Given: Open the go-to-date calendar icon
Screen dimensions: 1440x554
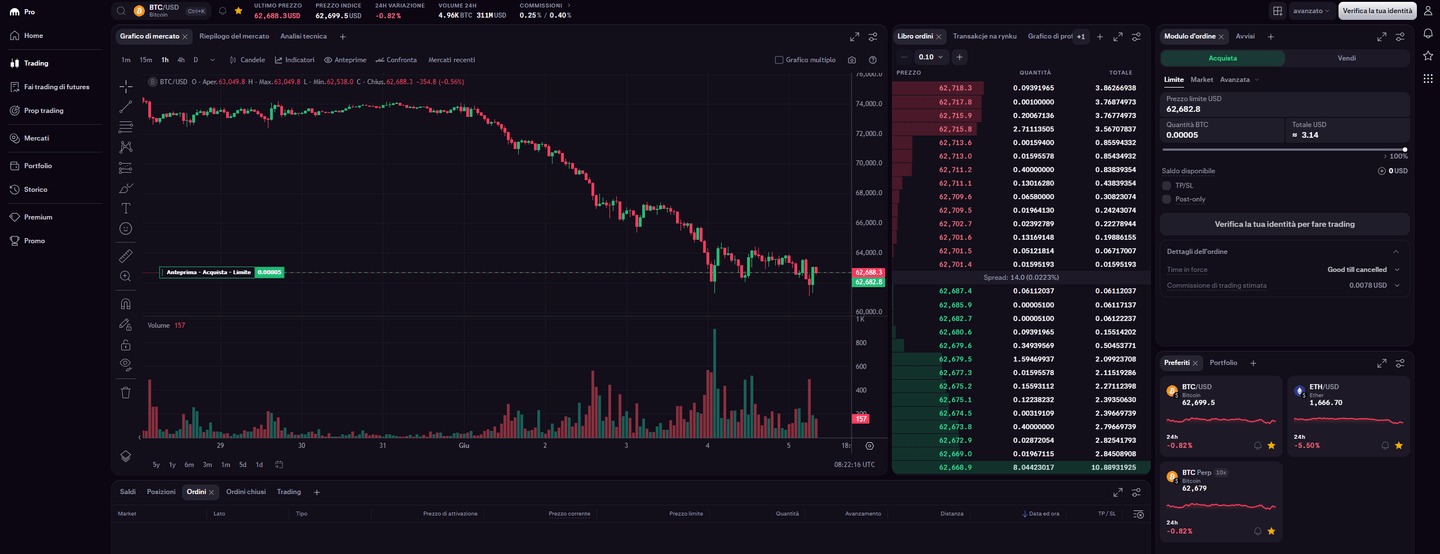Looking at the screenshot, I should point(279,464).
